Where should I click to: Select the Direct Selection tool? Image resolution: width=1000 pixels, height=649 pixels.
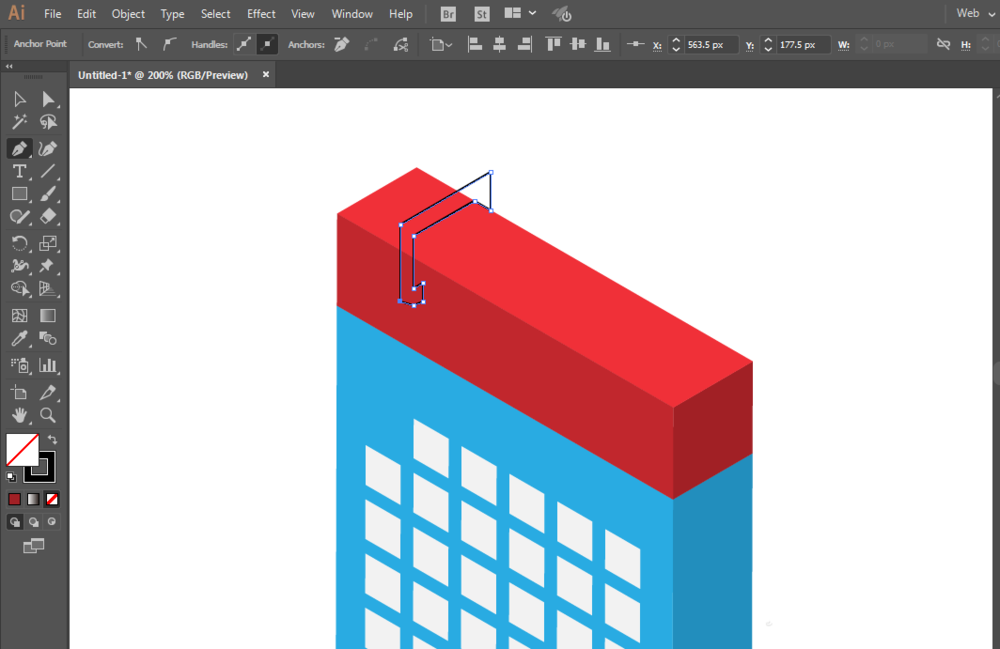[x=48, y=99]
